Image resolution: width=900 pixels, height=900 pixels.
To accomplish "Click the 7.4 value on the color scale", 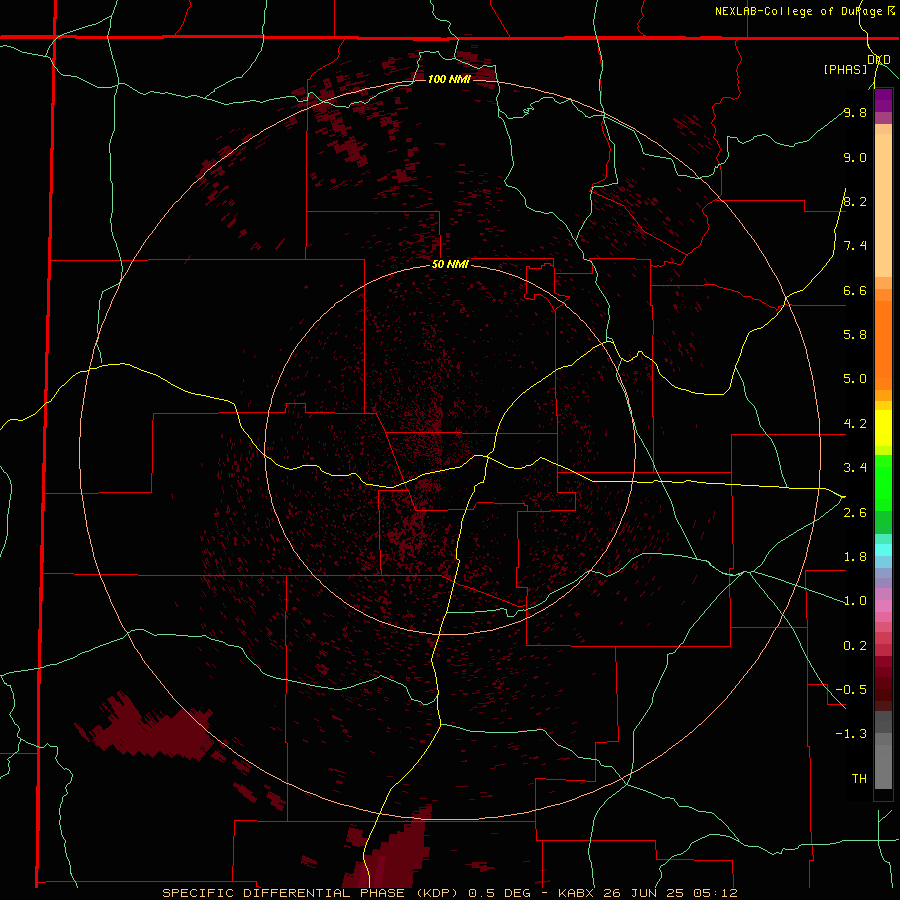I will [x=855, y=246].
